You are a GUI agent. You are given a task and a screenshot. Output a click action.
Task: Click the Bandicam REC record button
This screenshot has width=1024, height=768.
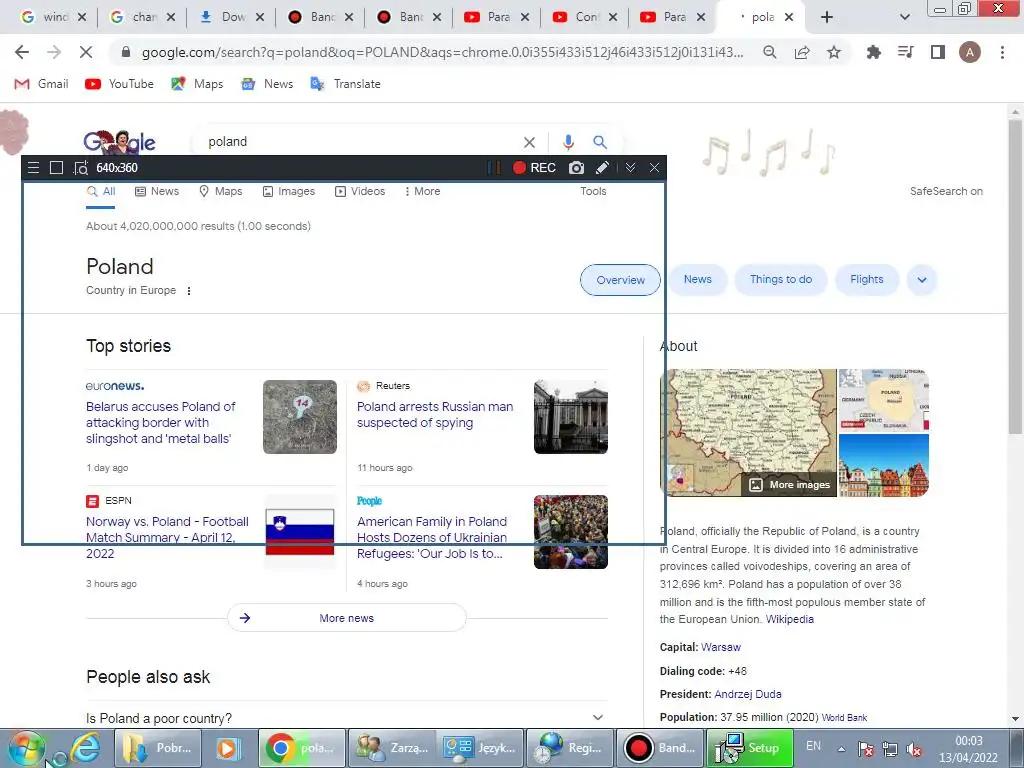pos(534,168)
